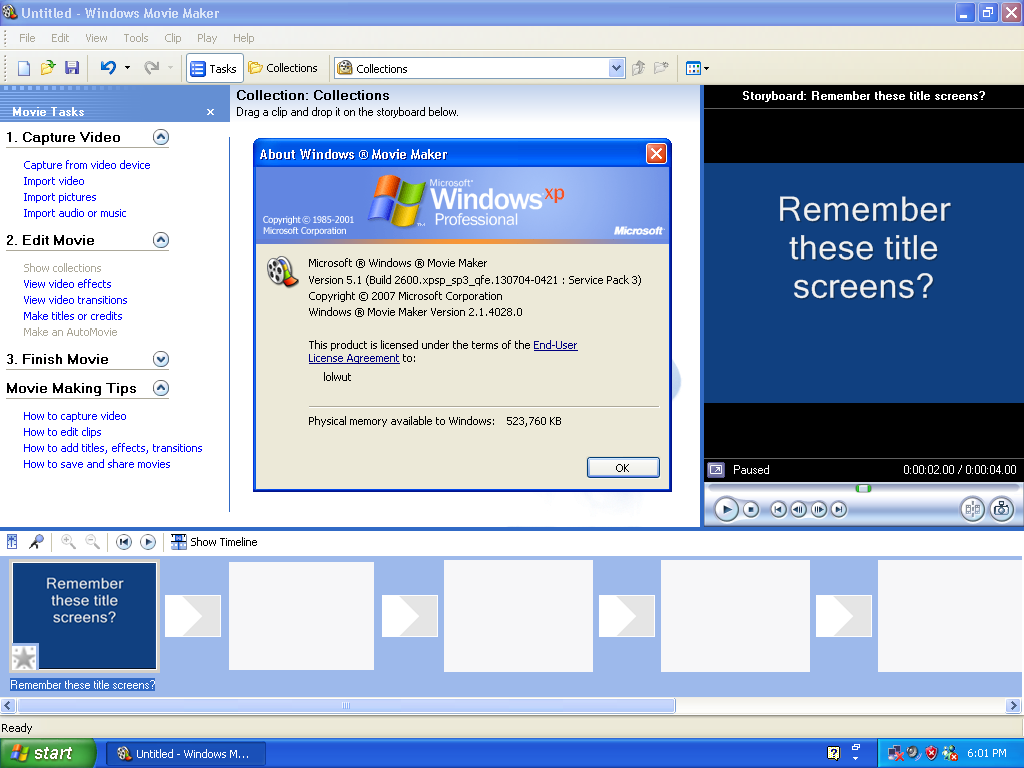The width and height of the screenshot is (1024, 768).
Task: Toggle the Collections pane button
Action: (283, 68)
